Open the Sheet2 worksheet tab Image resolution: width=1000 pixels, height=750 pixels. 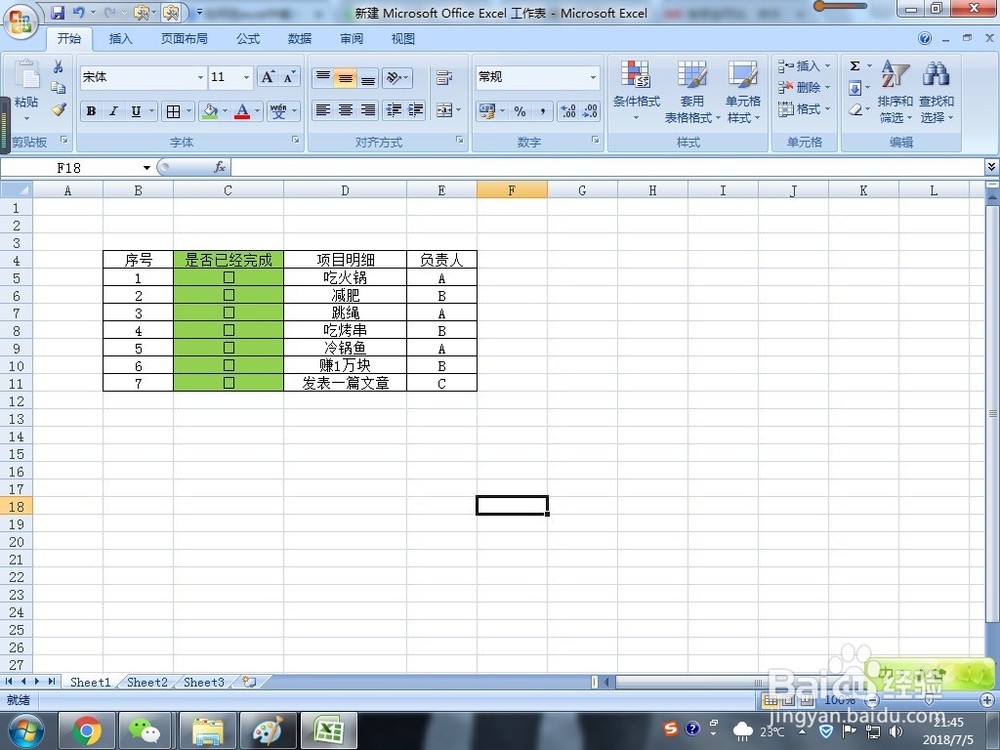[147, 682]
